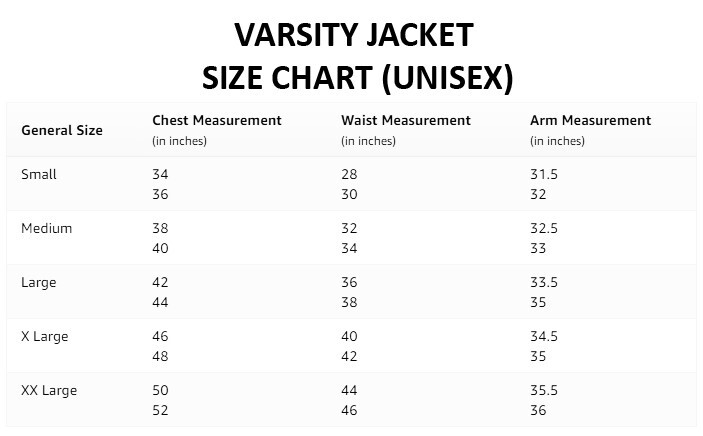Select the X Large row label
Image resolution: width=703 pixels, height=436 pixels.
pyautogui.click(x=44, y=336)
